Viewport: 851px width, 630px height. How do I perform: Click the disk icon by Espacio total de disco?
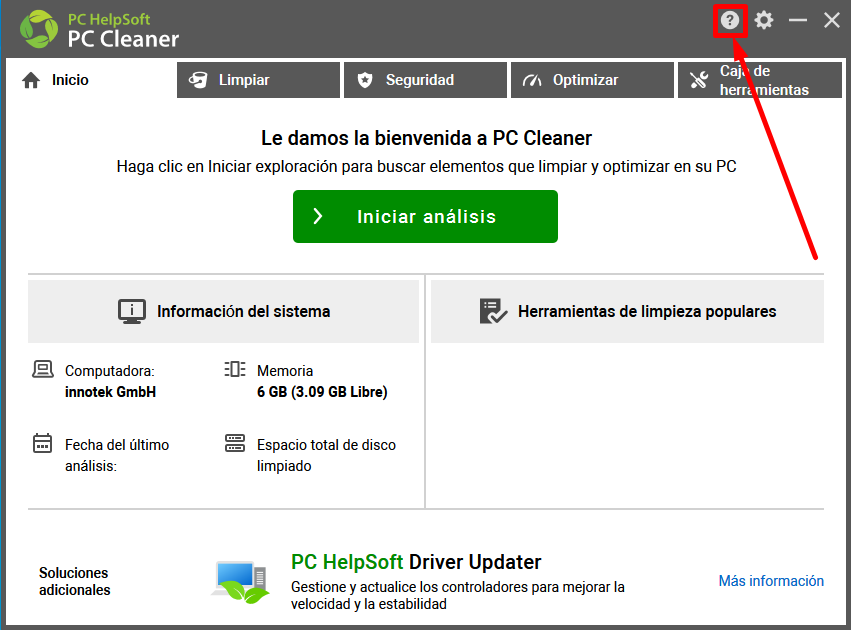(x=235, y=443)
